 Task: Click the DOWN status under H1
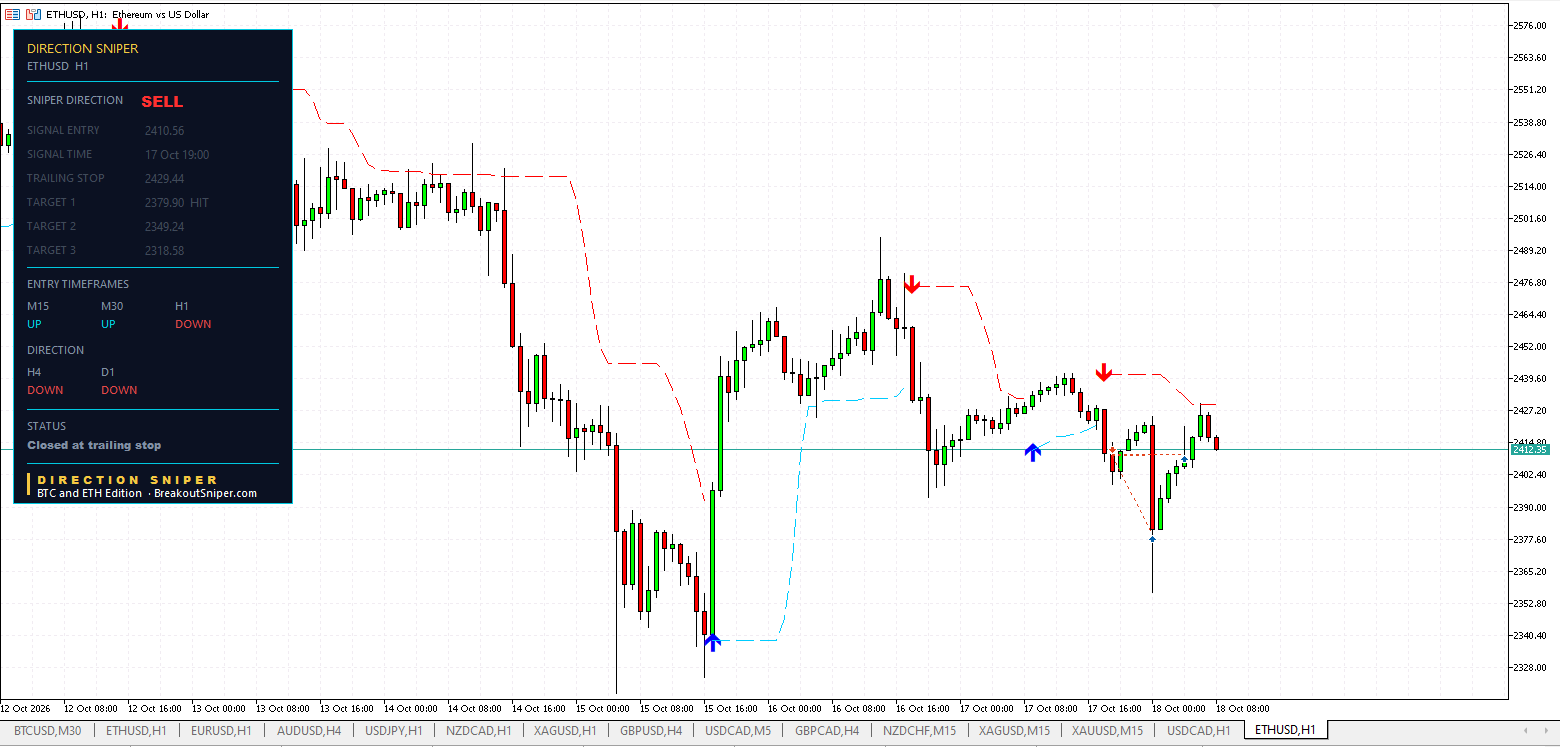tap(193, 324)
